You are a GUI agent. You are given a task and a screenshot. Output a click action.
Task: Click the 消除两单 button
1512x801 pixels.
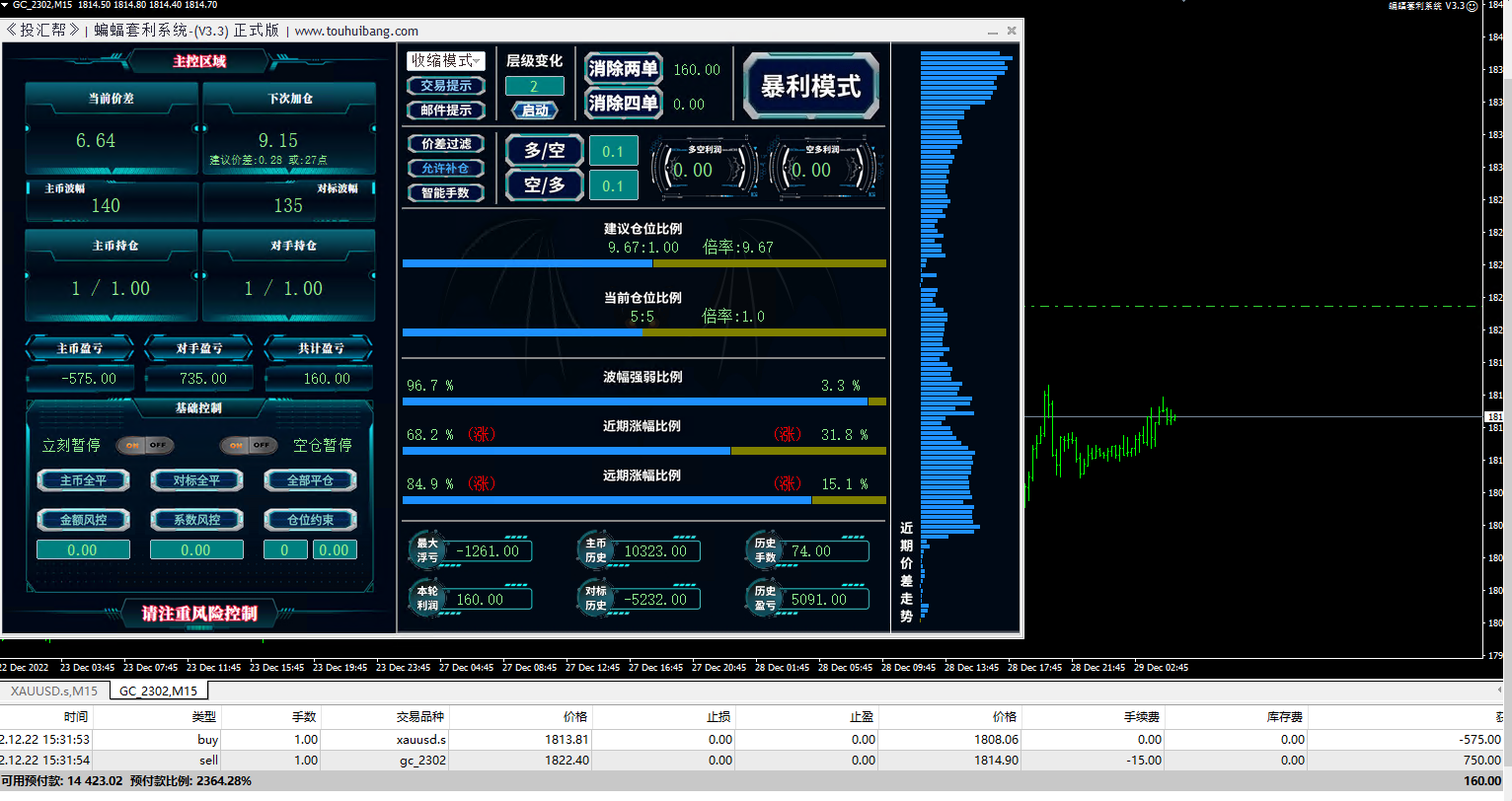click(x=624, y=69)
